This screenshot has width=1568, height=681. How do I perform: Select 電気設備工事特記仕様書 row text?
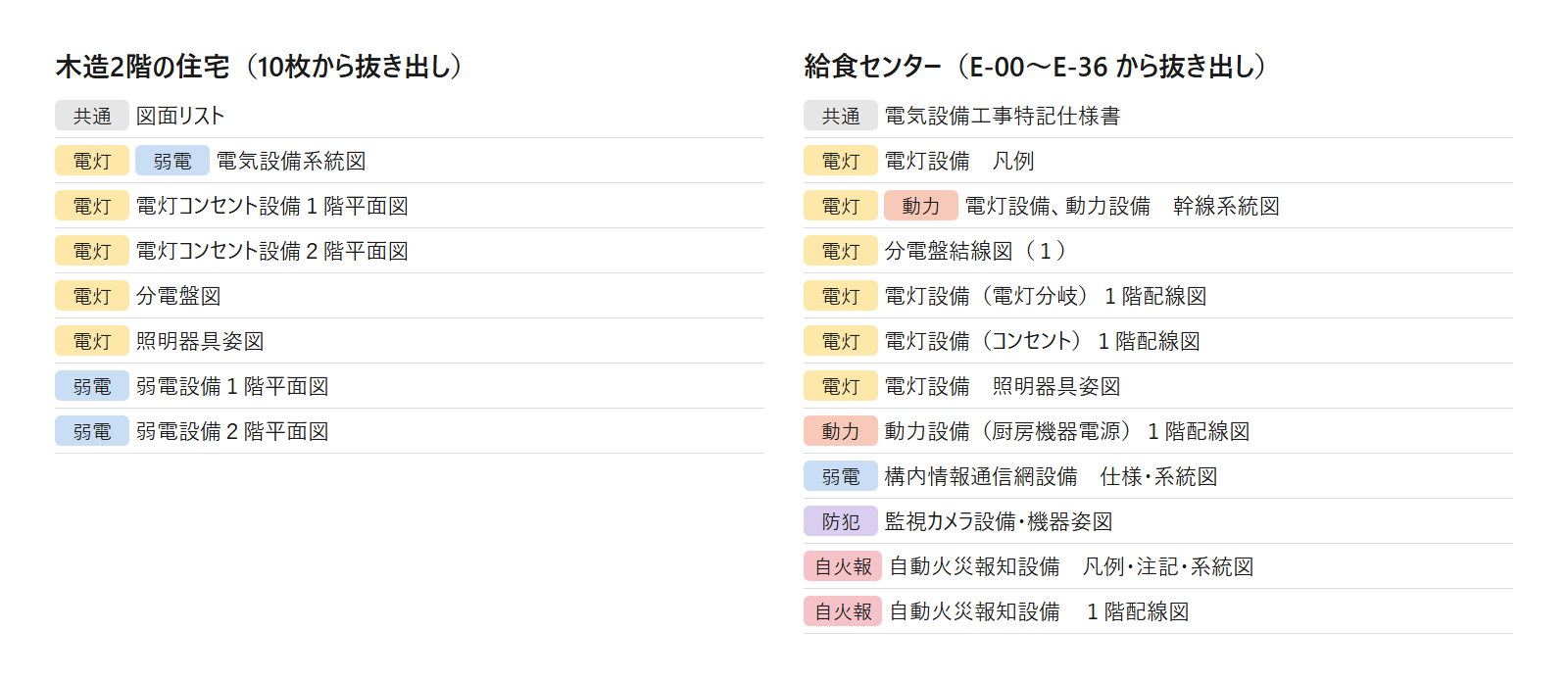(1003, 116)
